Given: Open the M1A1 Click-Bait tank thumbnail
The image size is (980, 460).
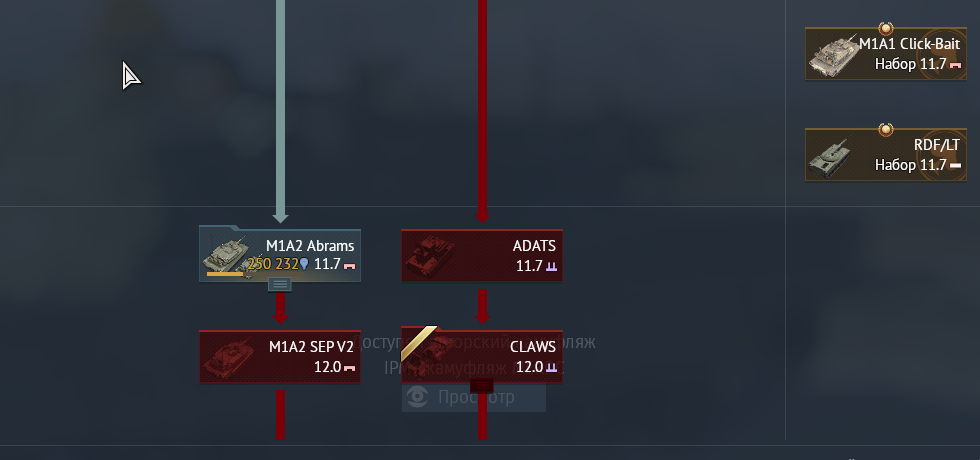Looking at the screenshot, I should (x=832, y=55).
